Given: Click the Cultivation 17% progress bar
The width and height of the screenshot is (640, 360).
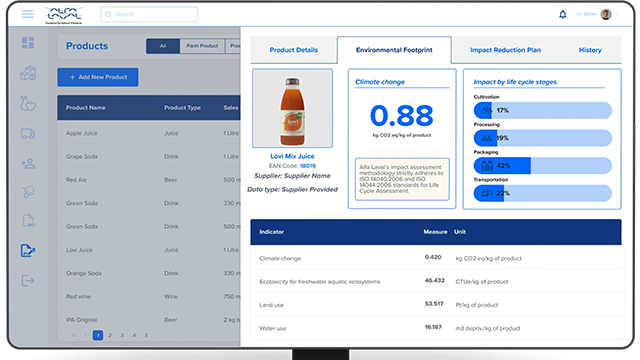Looking at the screenshot, I should [x=542, y=111].
